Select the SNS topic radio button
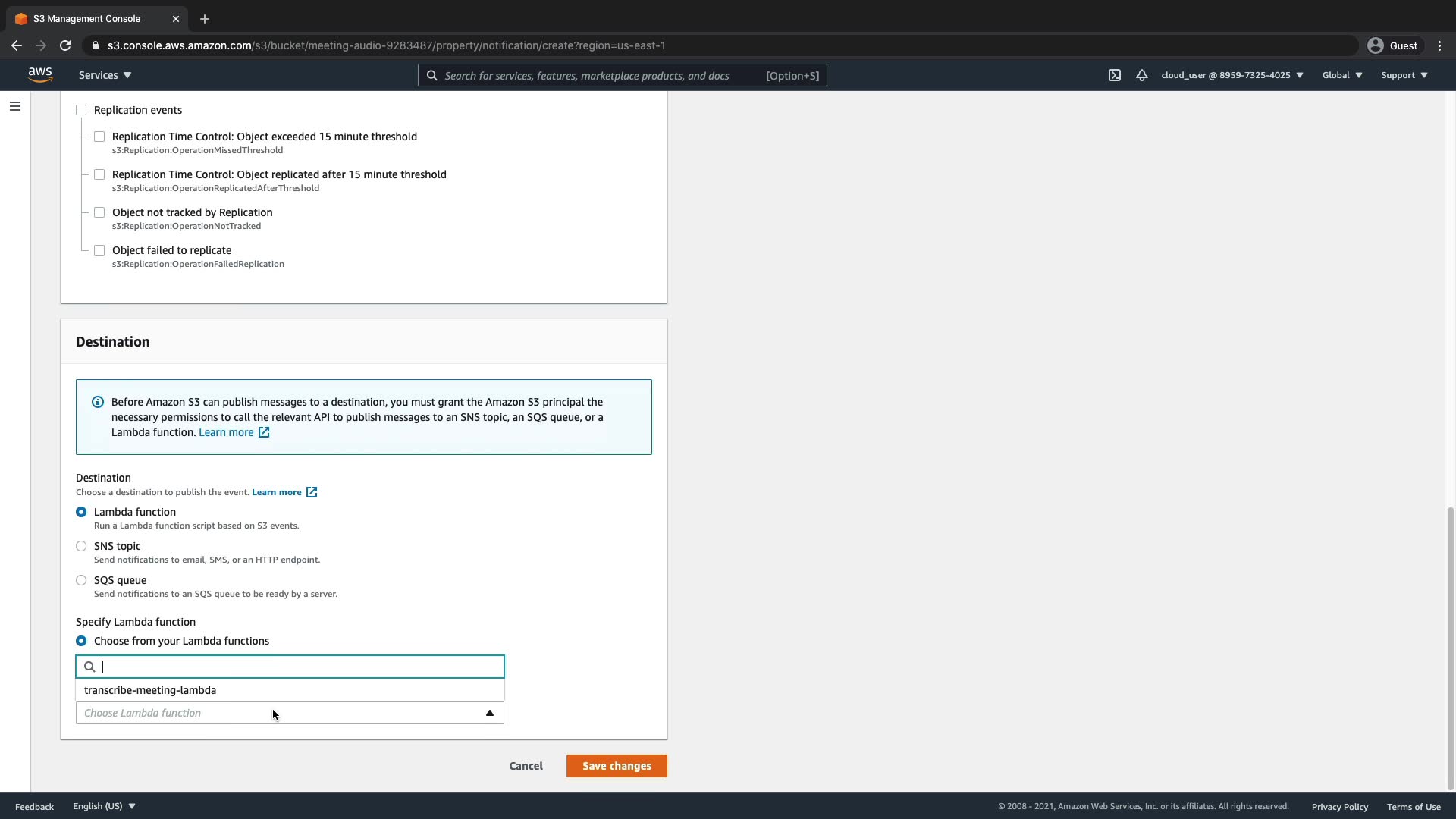This screenshot has height=819, width=1456. point(81,546)
